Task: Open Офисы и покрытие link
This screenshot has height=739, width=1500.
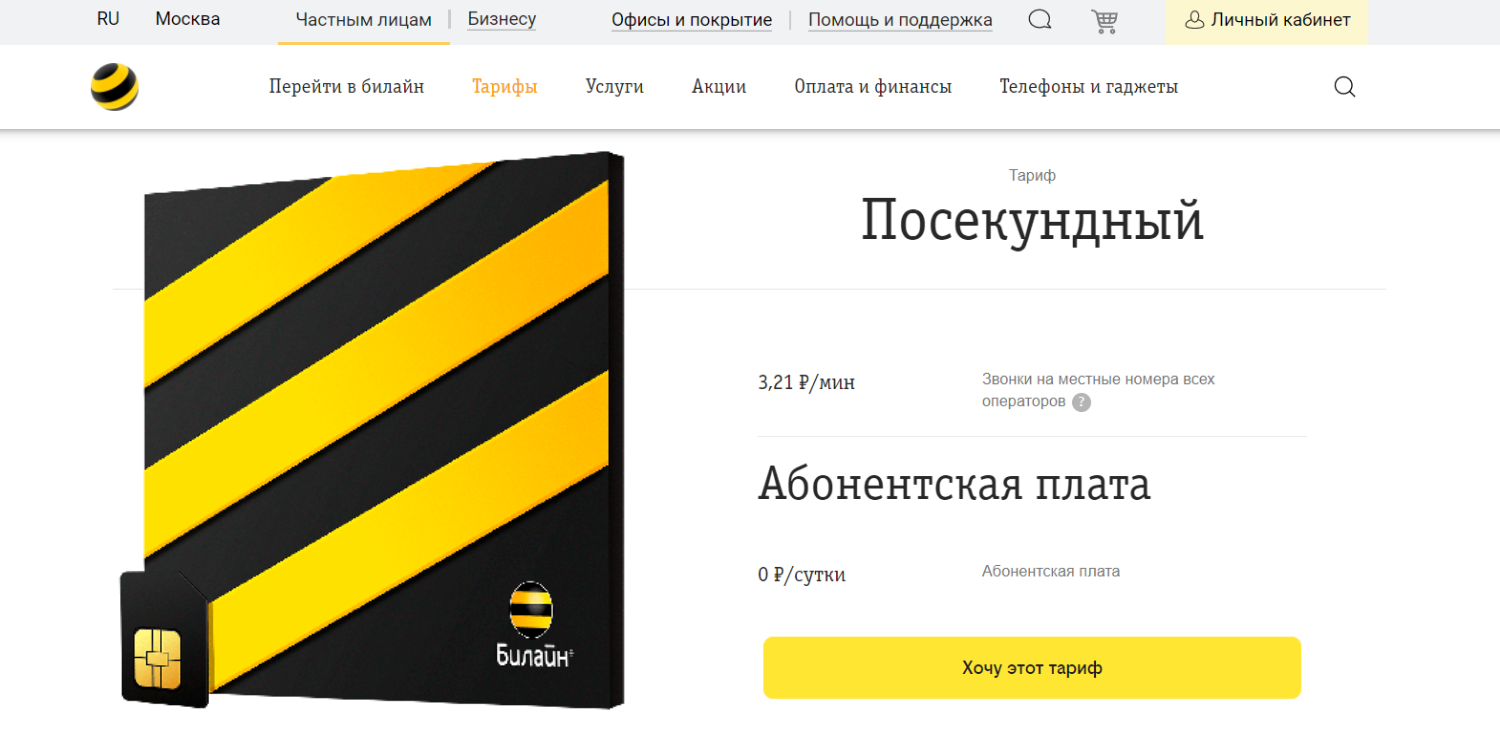Action: click(x=692, y=20)
